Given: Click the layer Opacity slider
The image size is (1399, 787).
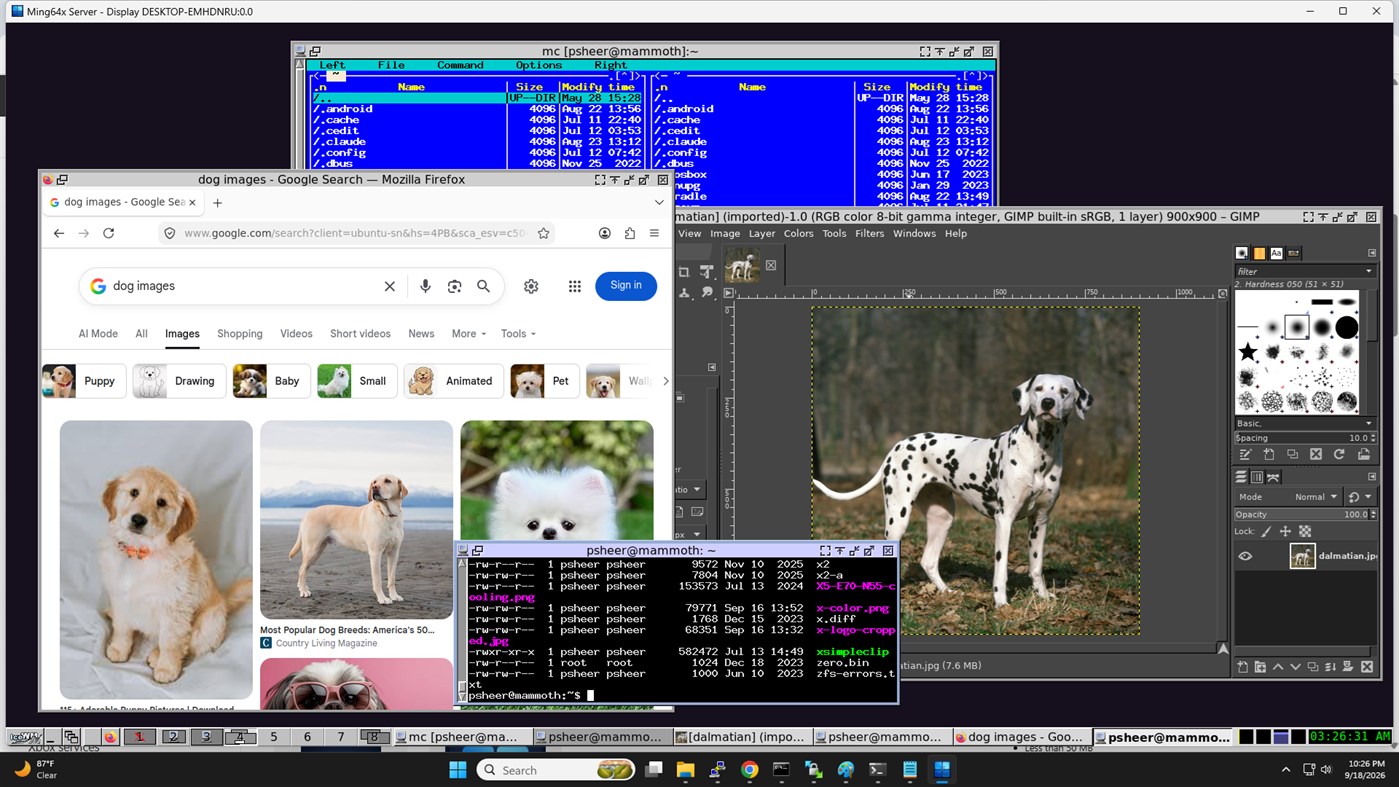Looking at the screenshot, I should click(1304, 515).
